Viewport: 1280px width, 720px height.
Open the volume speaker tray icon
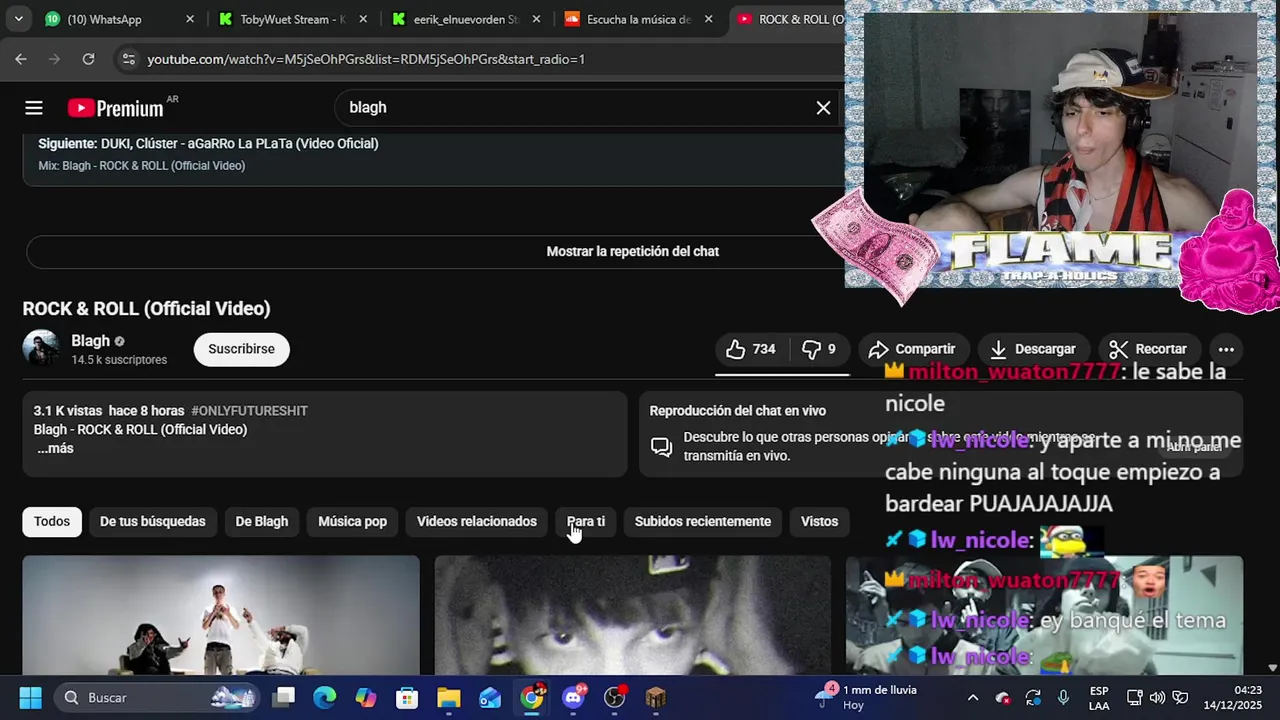(1157, 697)
